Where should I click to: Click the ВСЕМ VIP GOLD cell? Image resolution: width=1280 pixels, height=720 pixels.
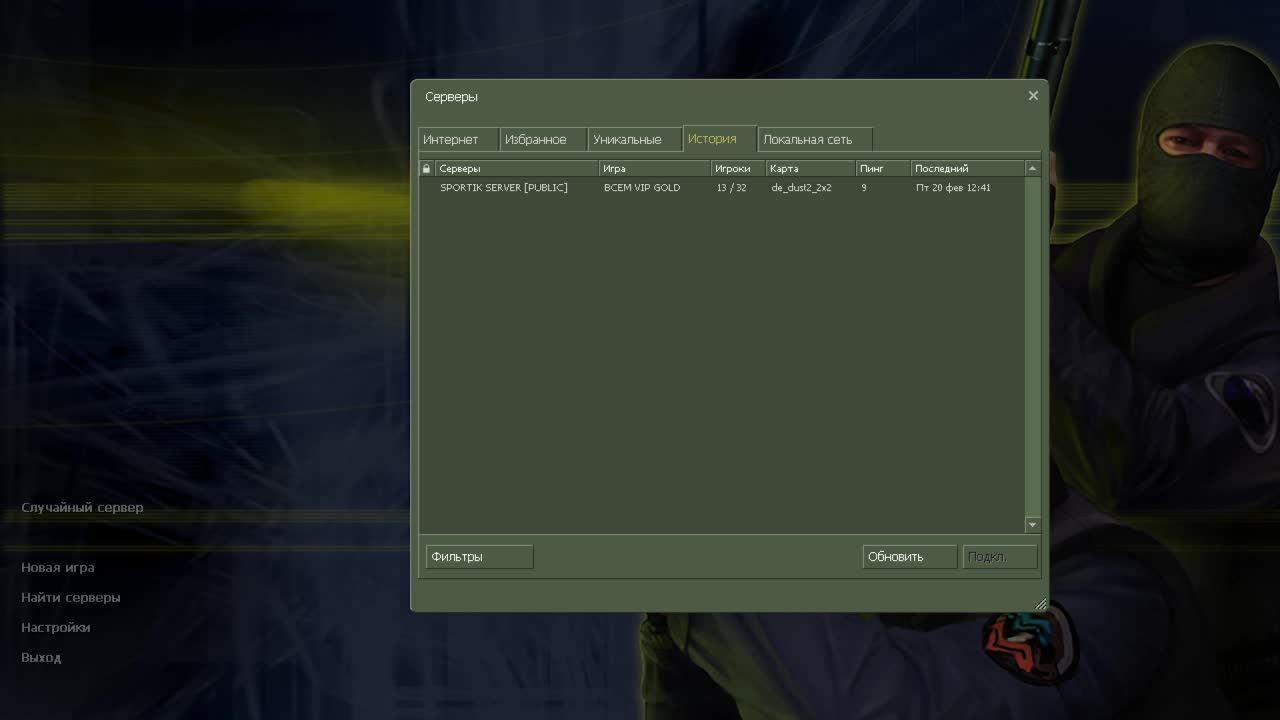pyautogui.click(x=642, y=188)
